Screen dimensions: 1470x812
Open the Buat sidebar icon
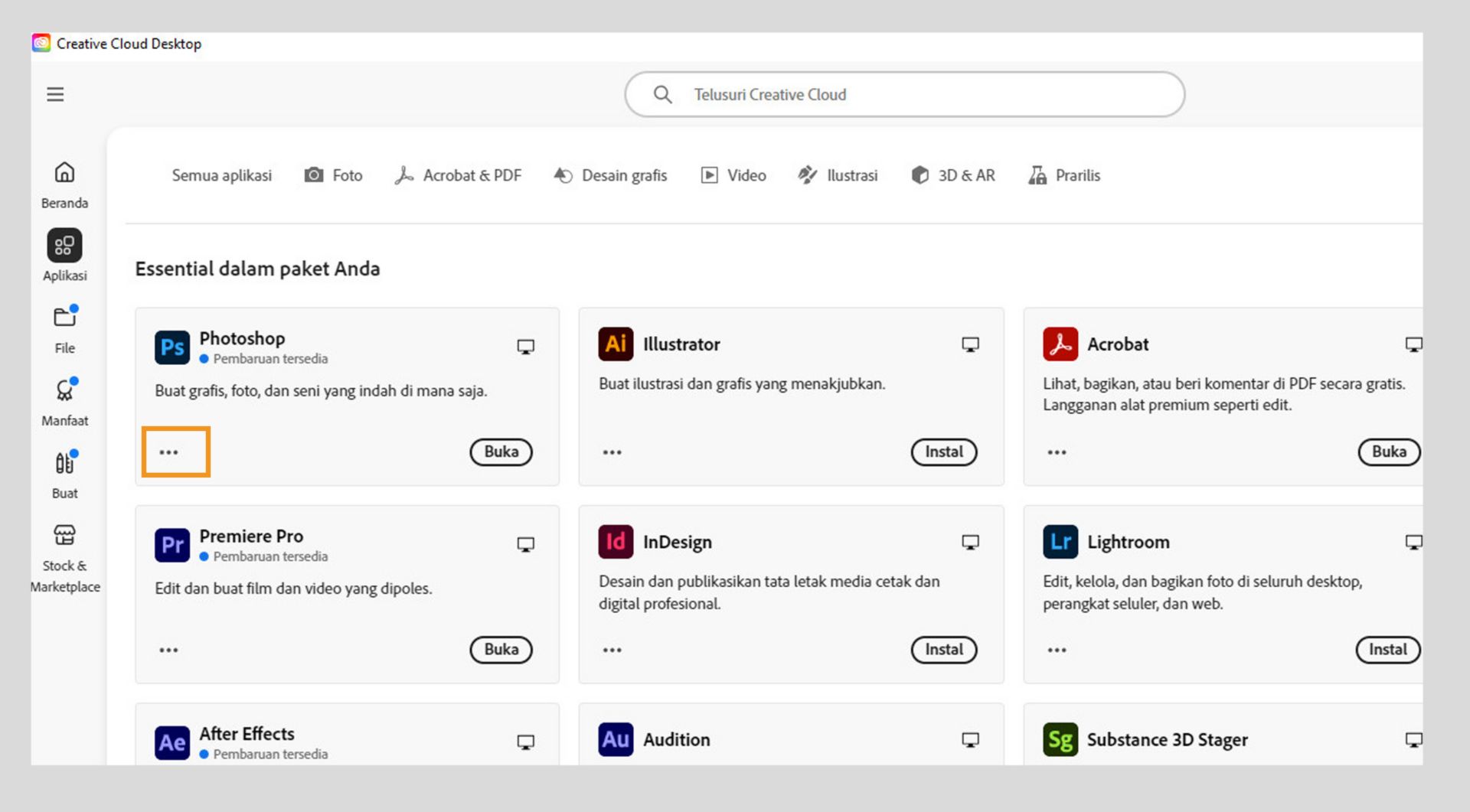point(64,463)
